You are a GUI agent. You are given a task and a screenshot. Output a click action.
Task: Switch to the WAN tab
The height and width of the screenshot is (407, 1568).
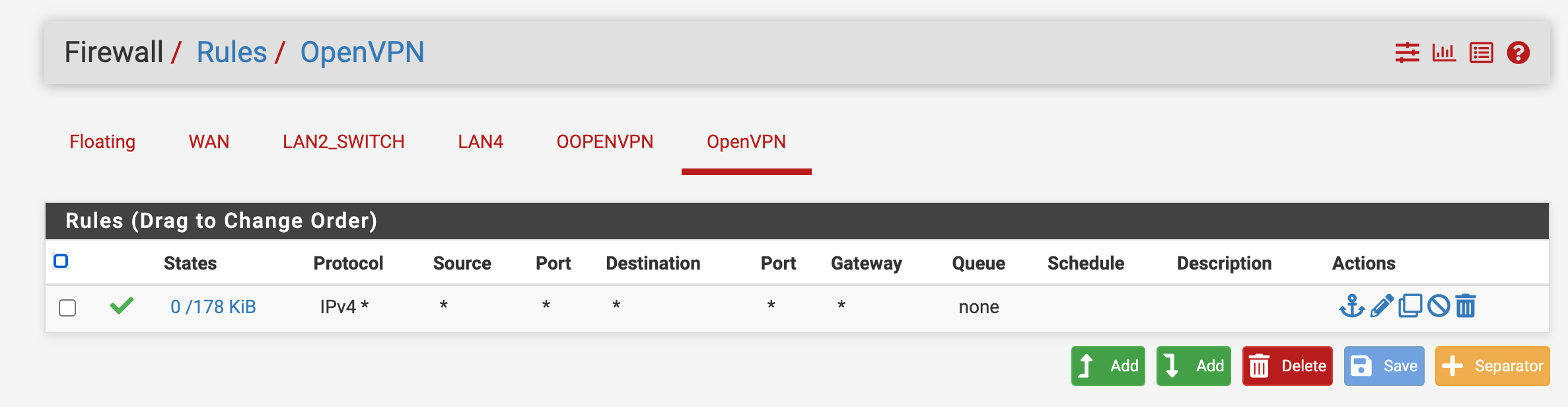(209, 141)
